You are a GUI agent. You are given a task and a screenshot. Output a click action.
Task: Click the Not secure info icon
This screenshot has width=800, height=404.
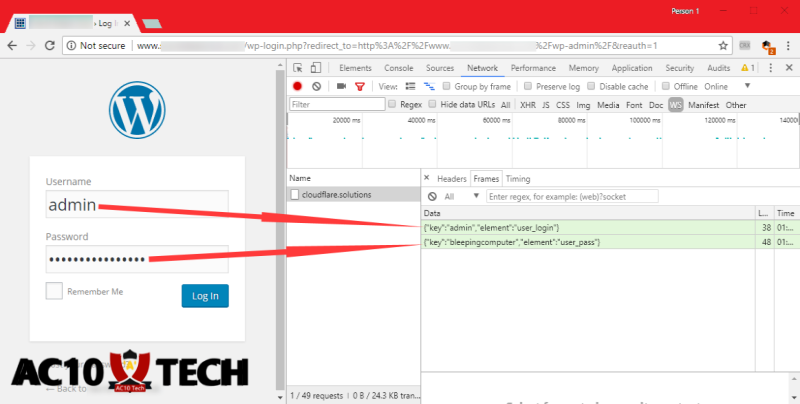(72, 45)
